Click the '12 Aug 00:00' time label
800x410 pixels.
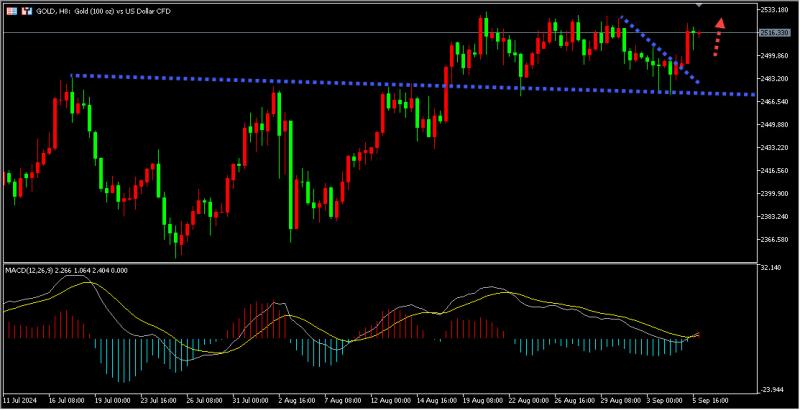coord(390,400)
